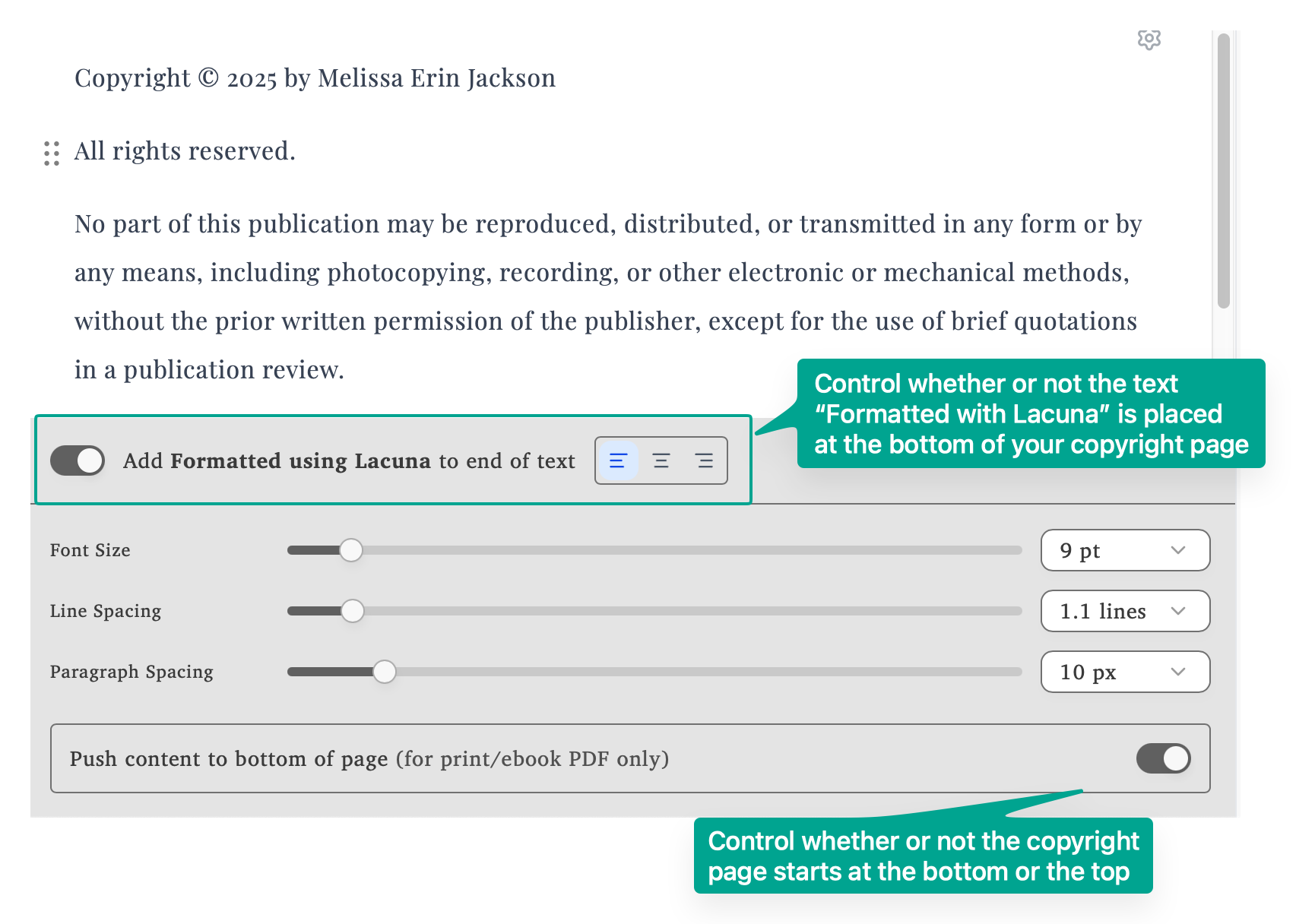Viewport: 1296px width, 924px height.
Task: Select the left alignment icon
Action: [x=617, y=460]
